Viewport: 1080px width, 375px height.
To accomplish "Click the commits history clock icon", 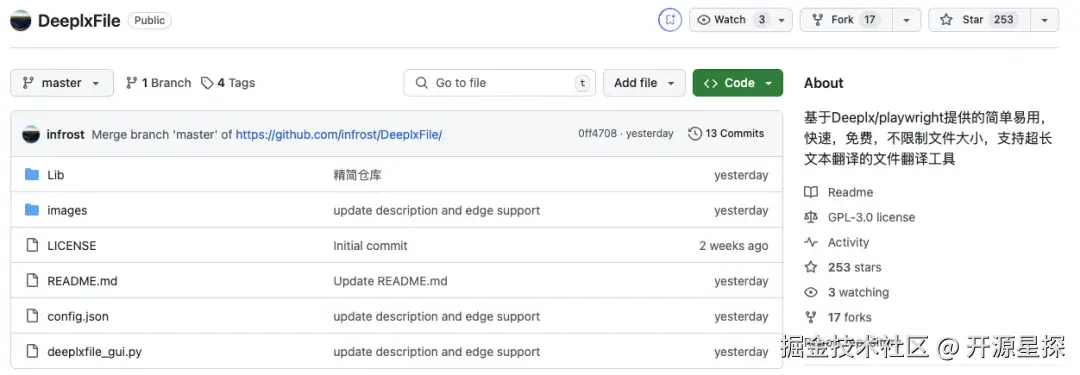I will pyautogui.click(x=695, y=134).
